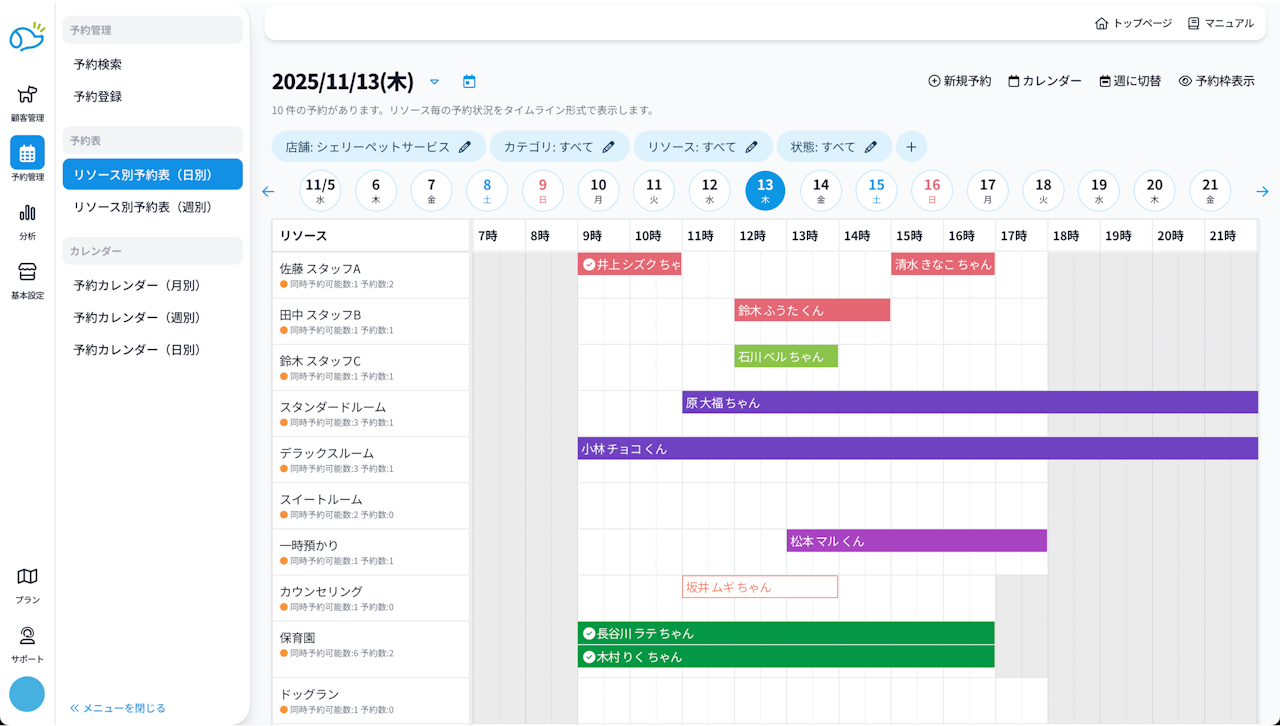Click the calendar picker icon beside date
The width and height of the screenshot is (1280, 726).
pos(469,82)
